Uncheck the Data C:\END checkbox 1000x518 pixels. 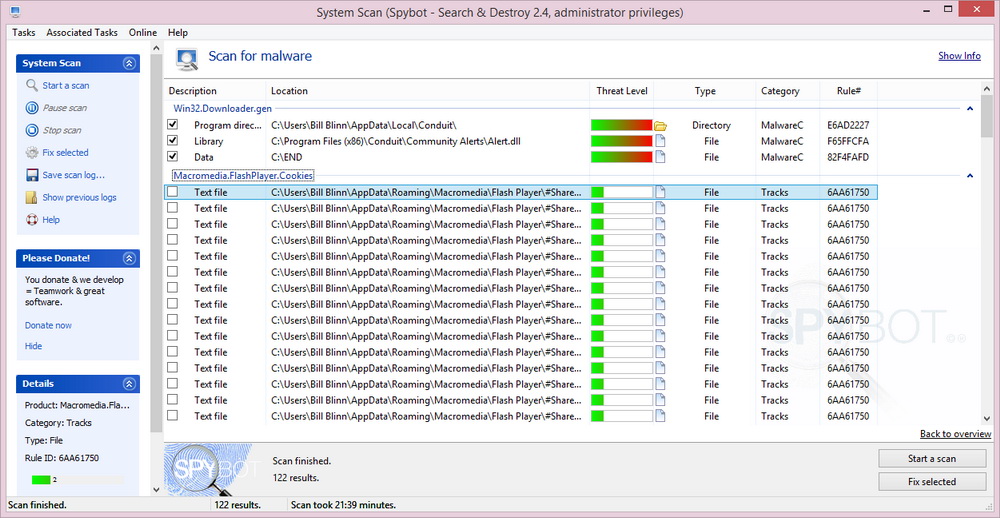pyautogui.click(x=172, y=157)
